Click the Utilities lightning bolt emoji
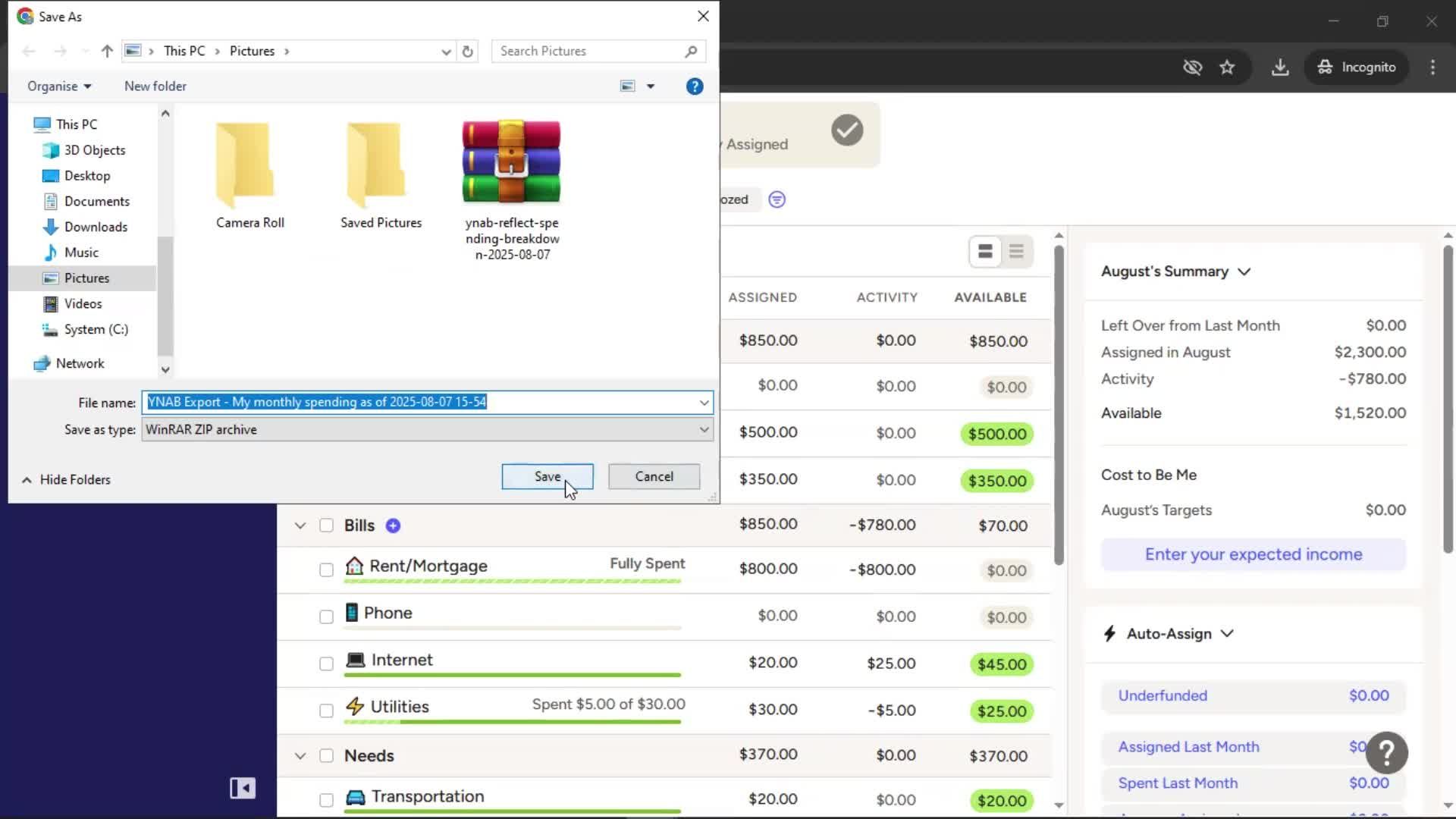This screenshot has height=819, width=1456. coord(354,706)
